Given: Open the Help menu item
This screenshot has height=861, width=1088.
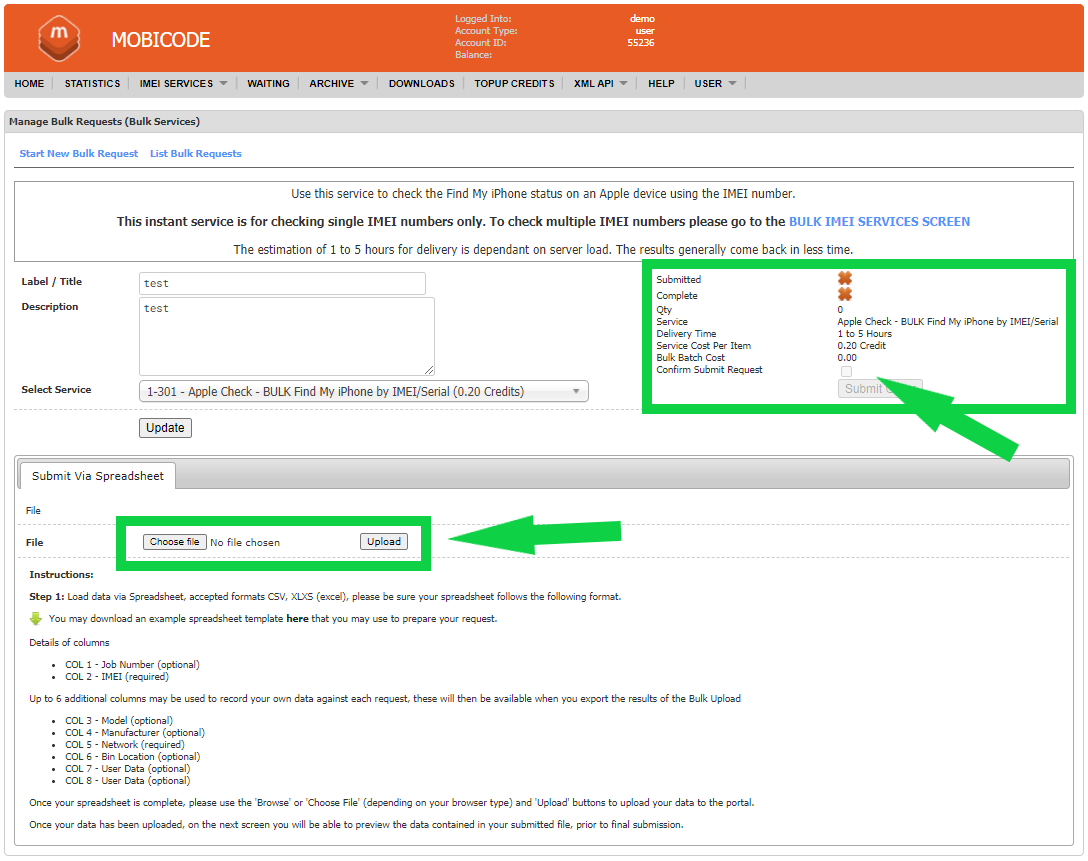Looking at the screenshot, I should pyautogui.click(x=661, y=83).
